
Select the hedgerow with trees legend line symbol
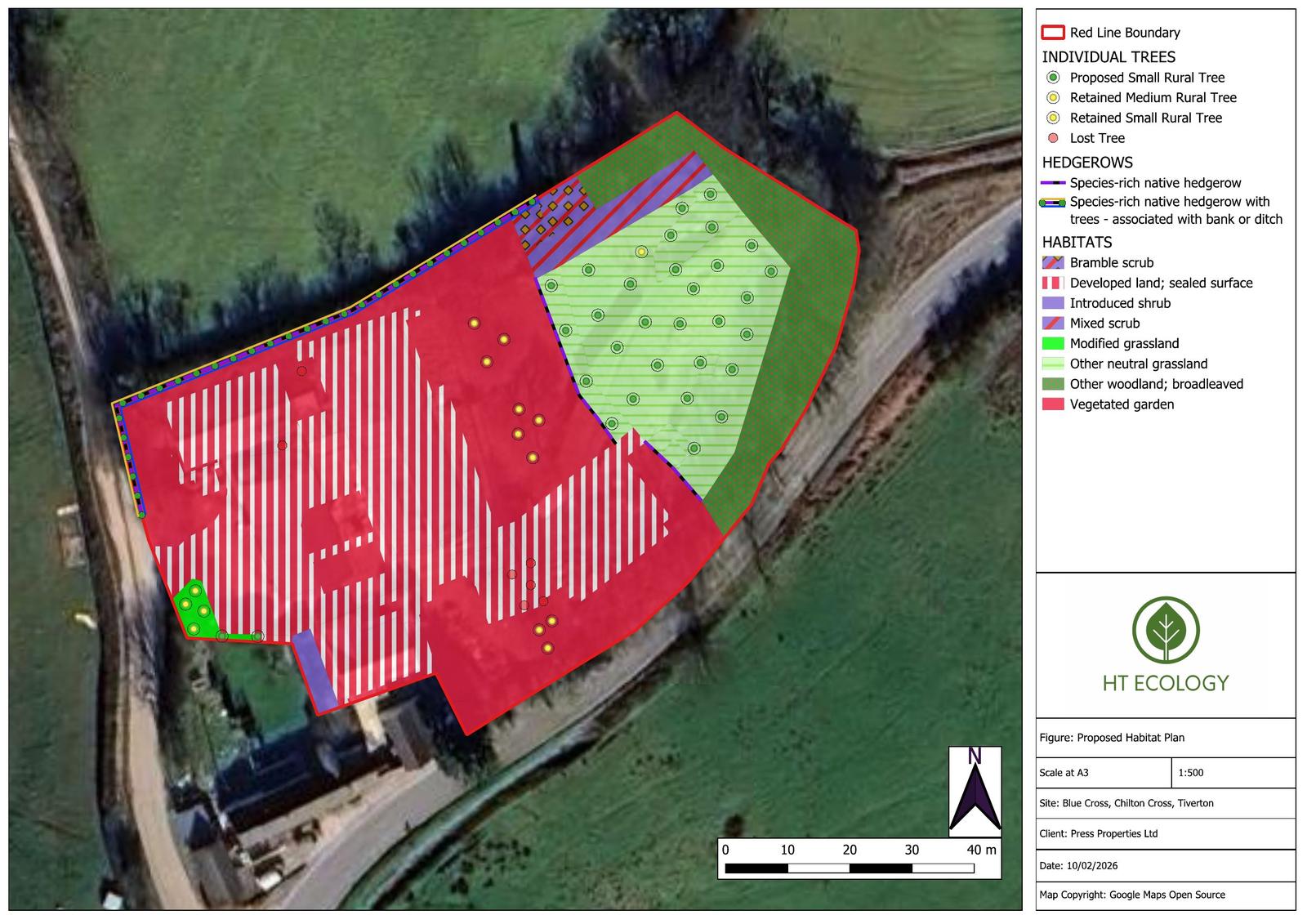[1053, 202]
